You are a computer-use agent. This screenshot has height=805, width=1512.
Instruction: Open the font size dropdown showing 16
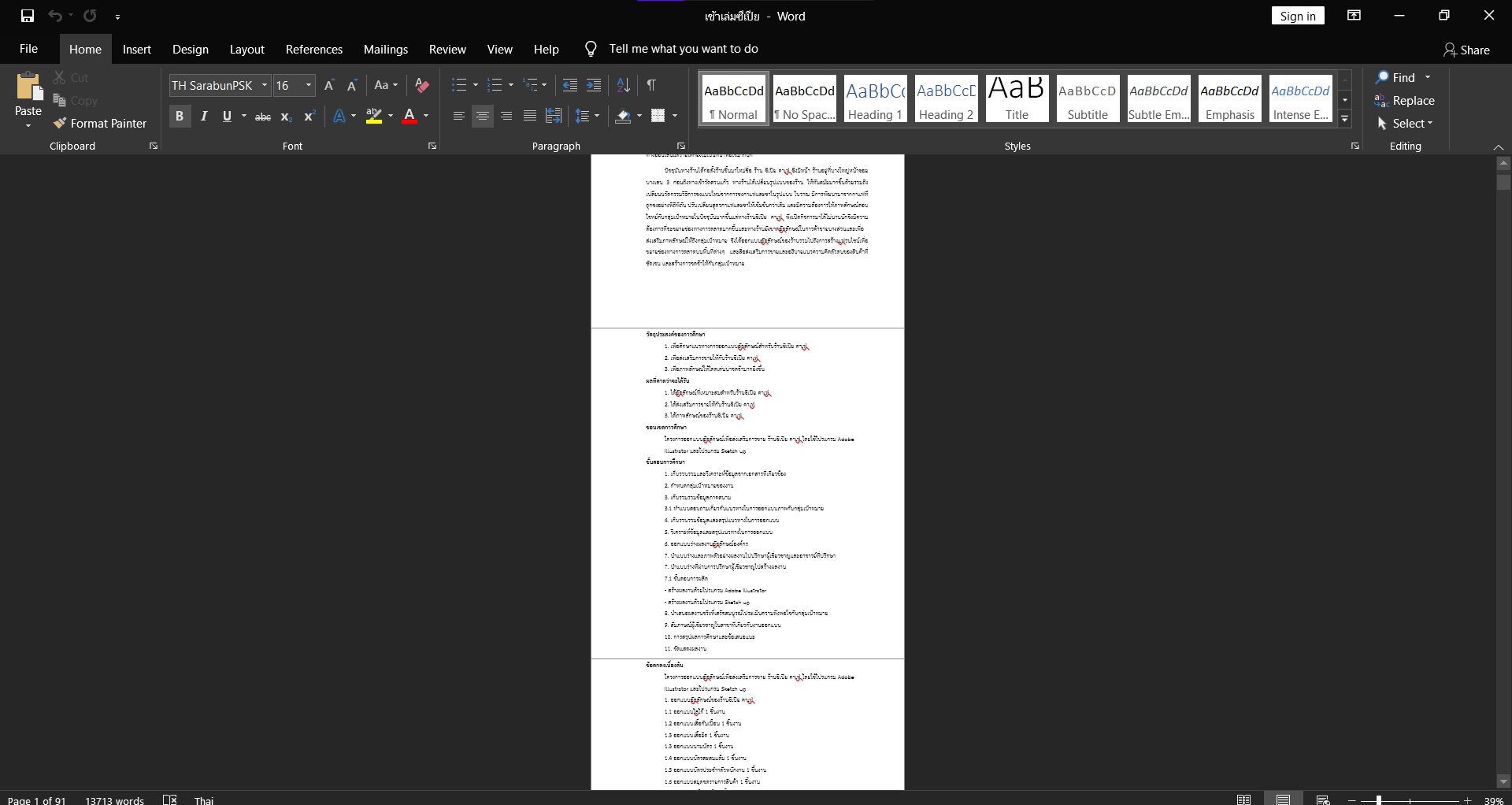point(309,85)
